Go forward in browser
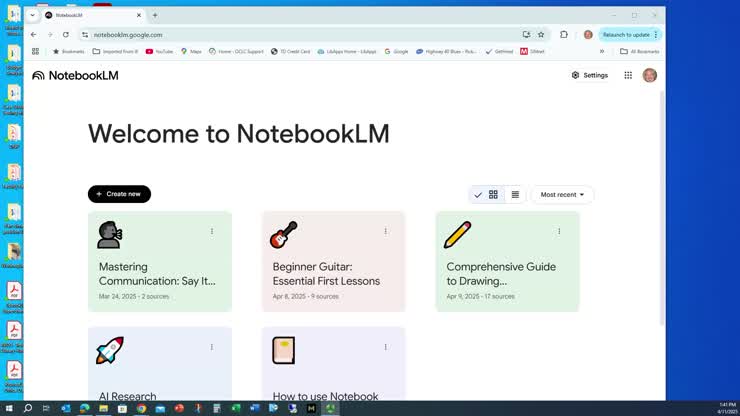The width and height of the screenshot is (740, 416). [x=50, y=34]
